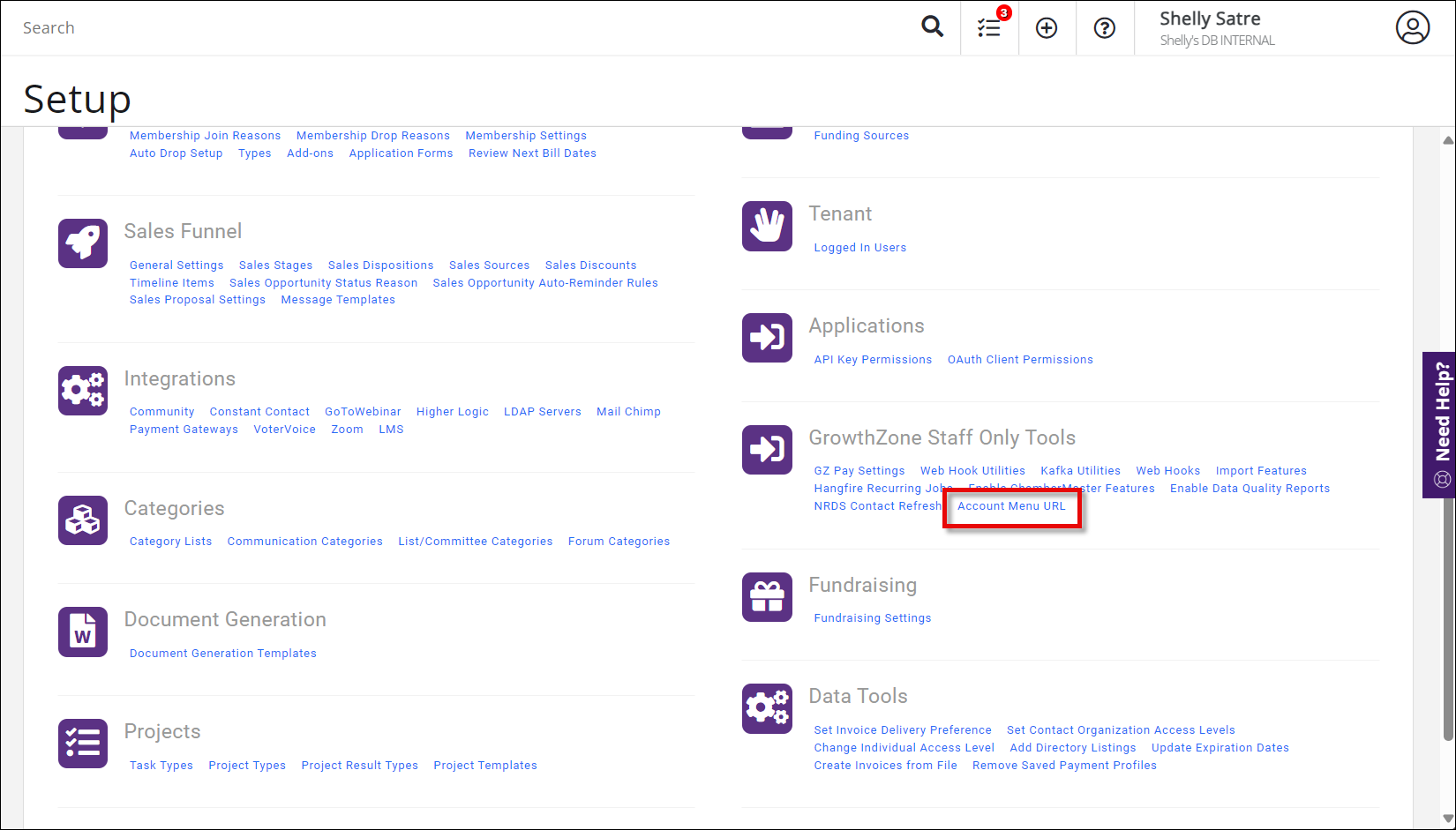Click the Sales Funnel rocket icon
This screenshot has height=830, width=1456.
click(82, 243)
